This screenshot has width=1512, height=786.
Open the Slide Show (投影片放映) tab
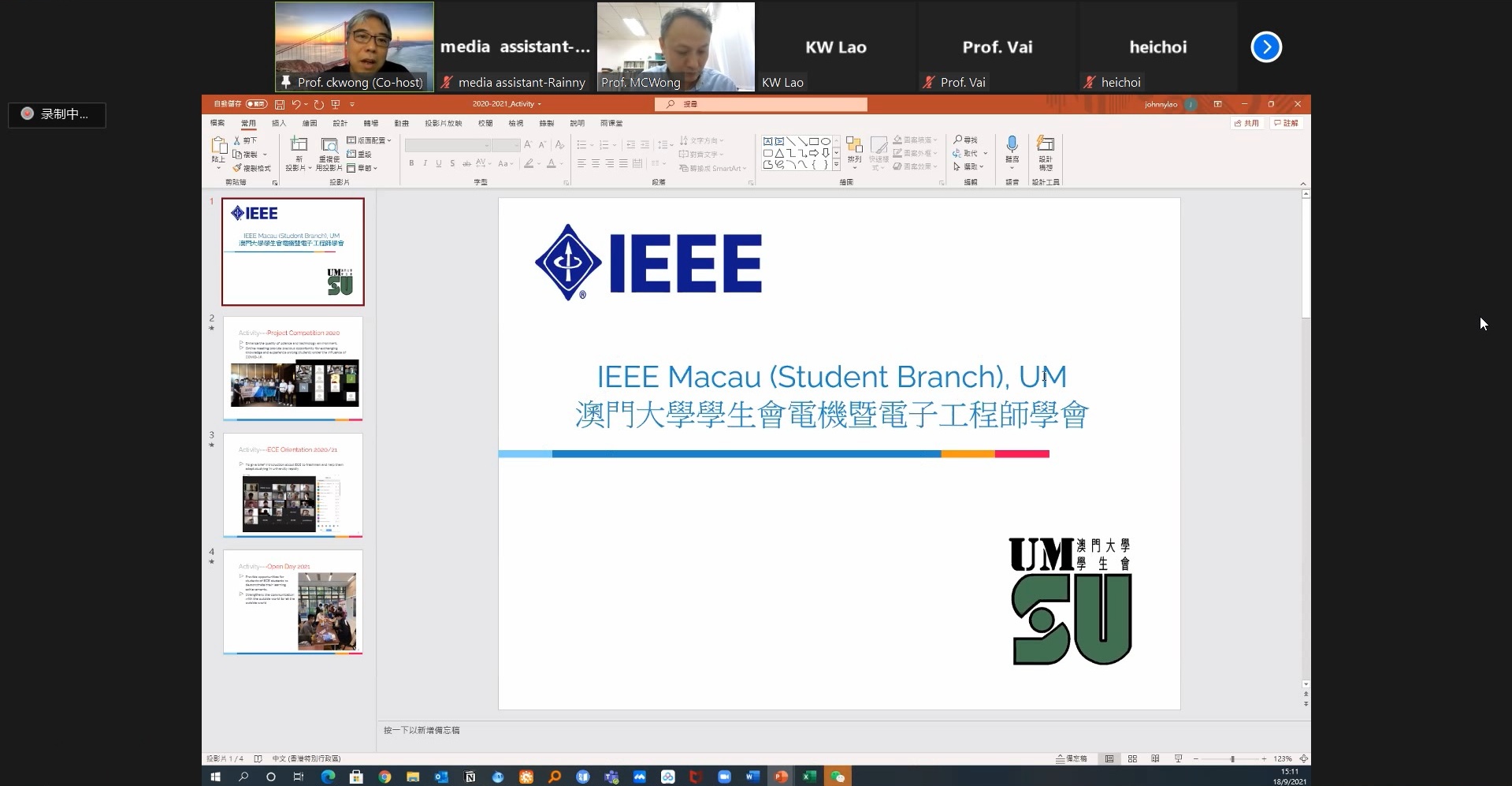[x=444, y=123]
